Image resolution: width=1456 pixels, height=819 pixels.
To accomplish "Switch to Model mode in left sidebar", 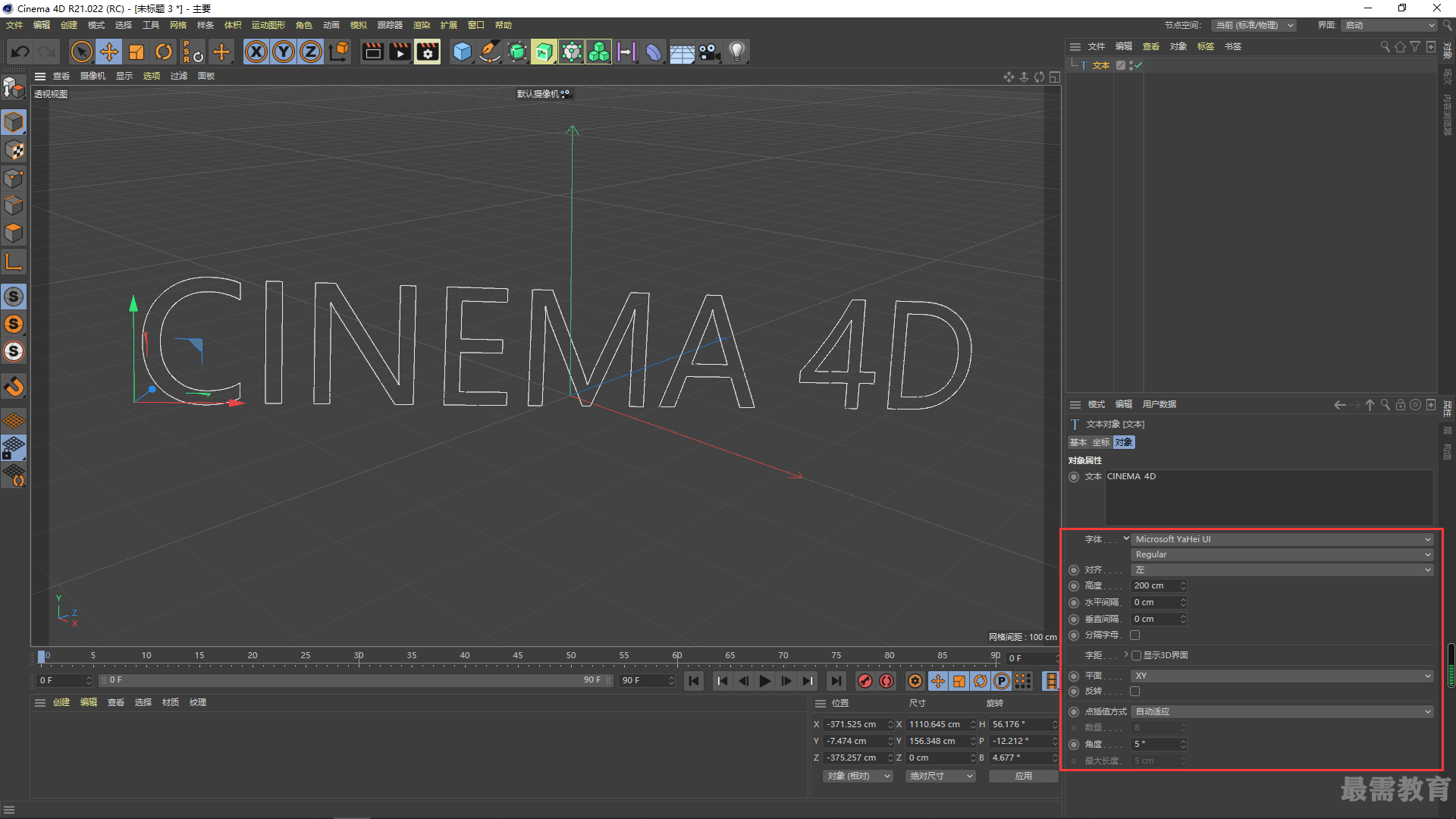I will [x=14, y=122].
